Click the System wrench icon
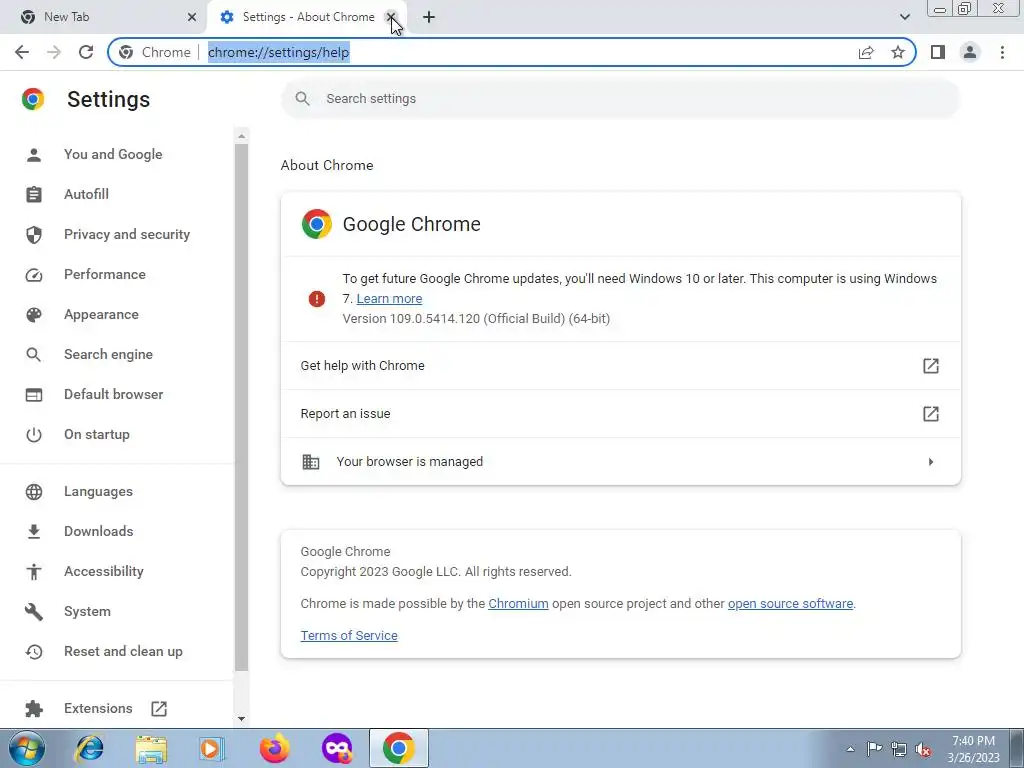This screenshot has height=768, width=1024. (34, 611)
